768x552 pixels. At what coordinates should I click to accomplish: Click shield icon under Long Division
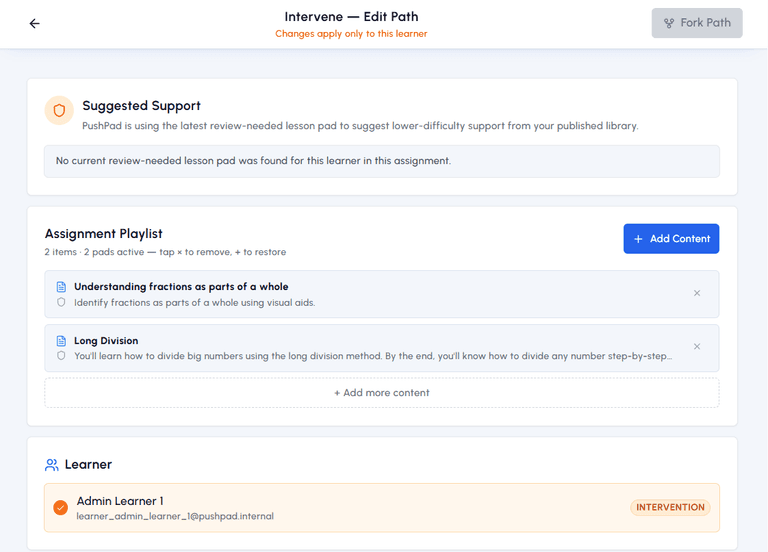[61, 356]
